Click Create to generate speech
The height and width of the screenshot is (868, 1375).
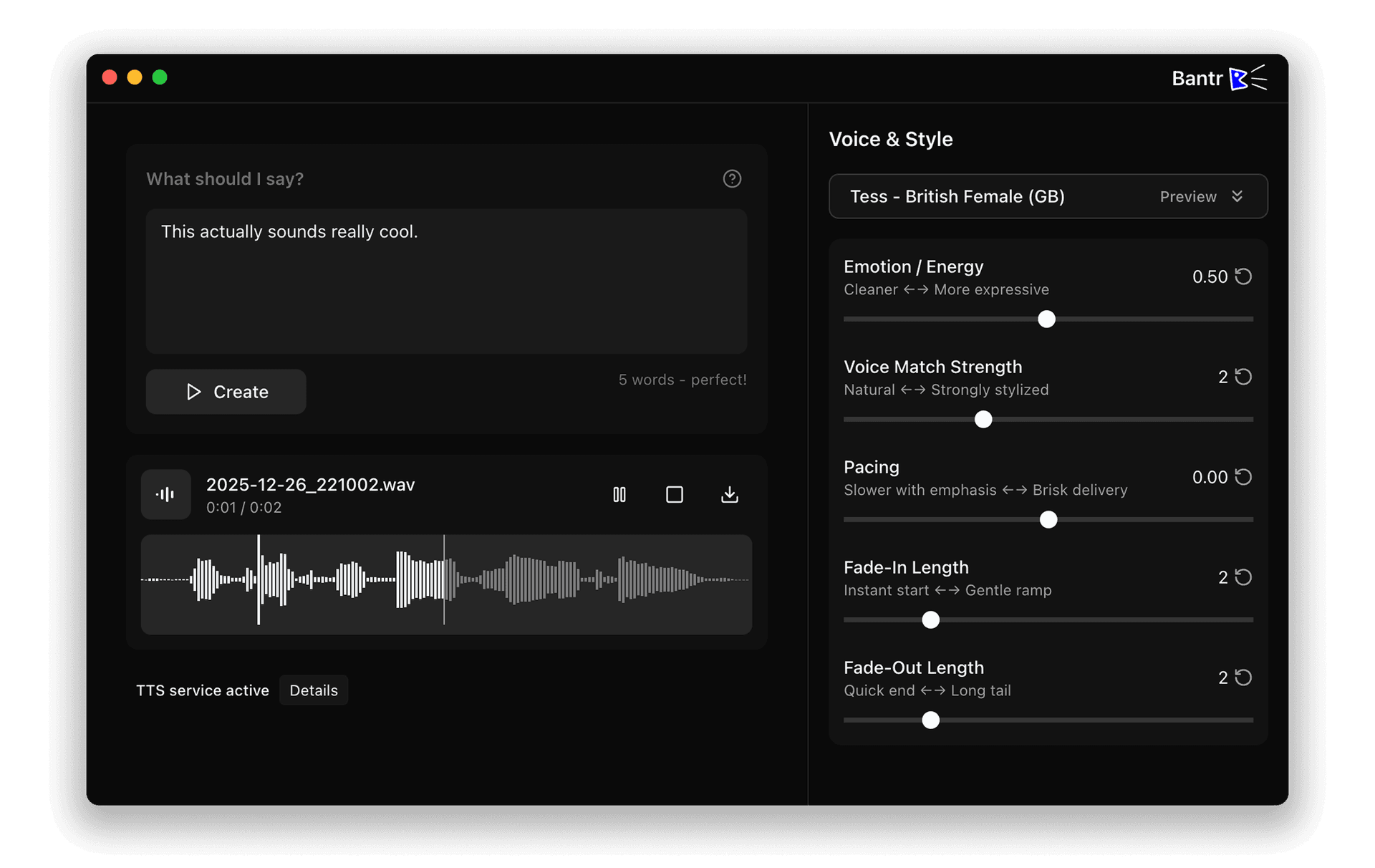click(226, 392)
